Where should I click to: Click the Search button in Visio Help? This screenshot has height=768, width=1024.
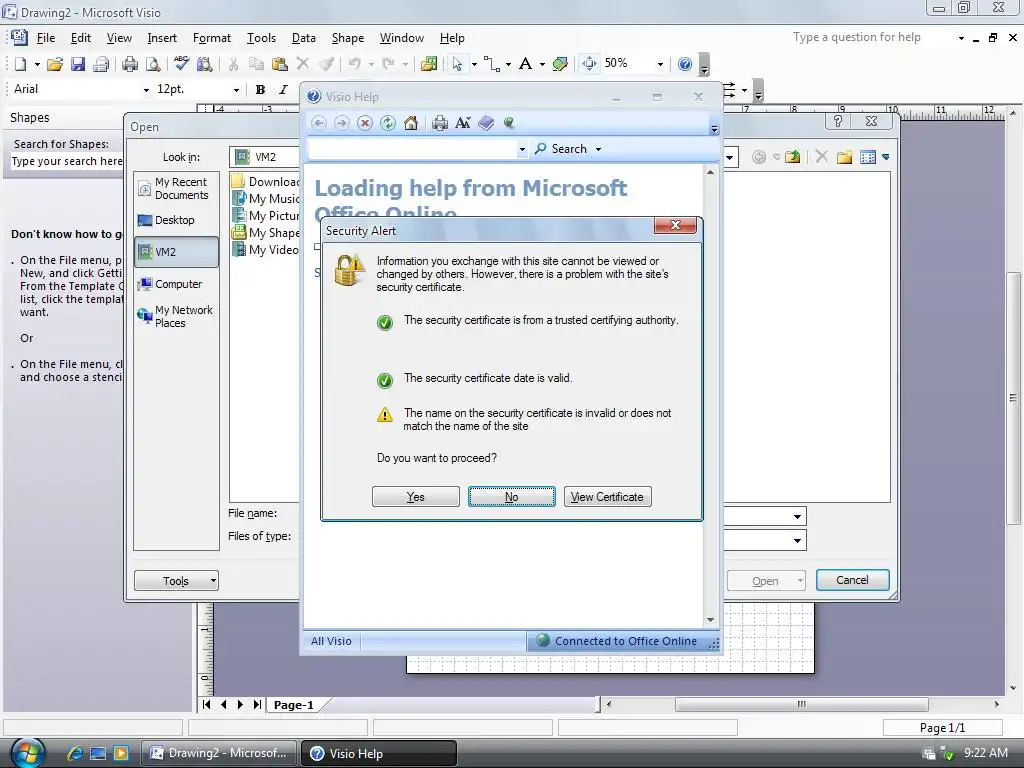click(561, 149)
